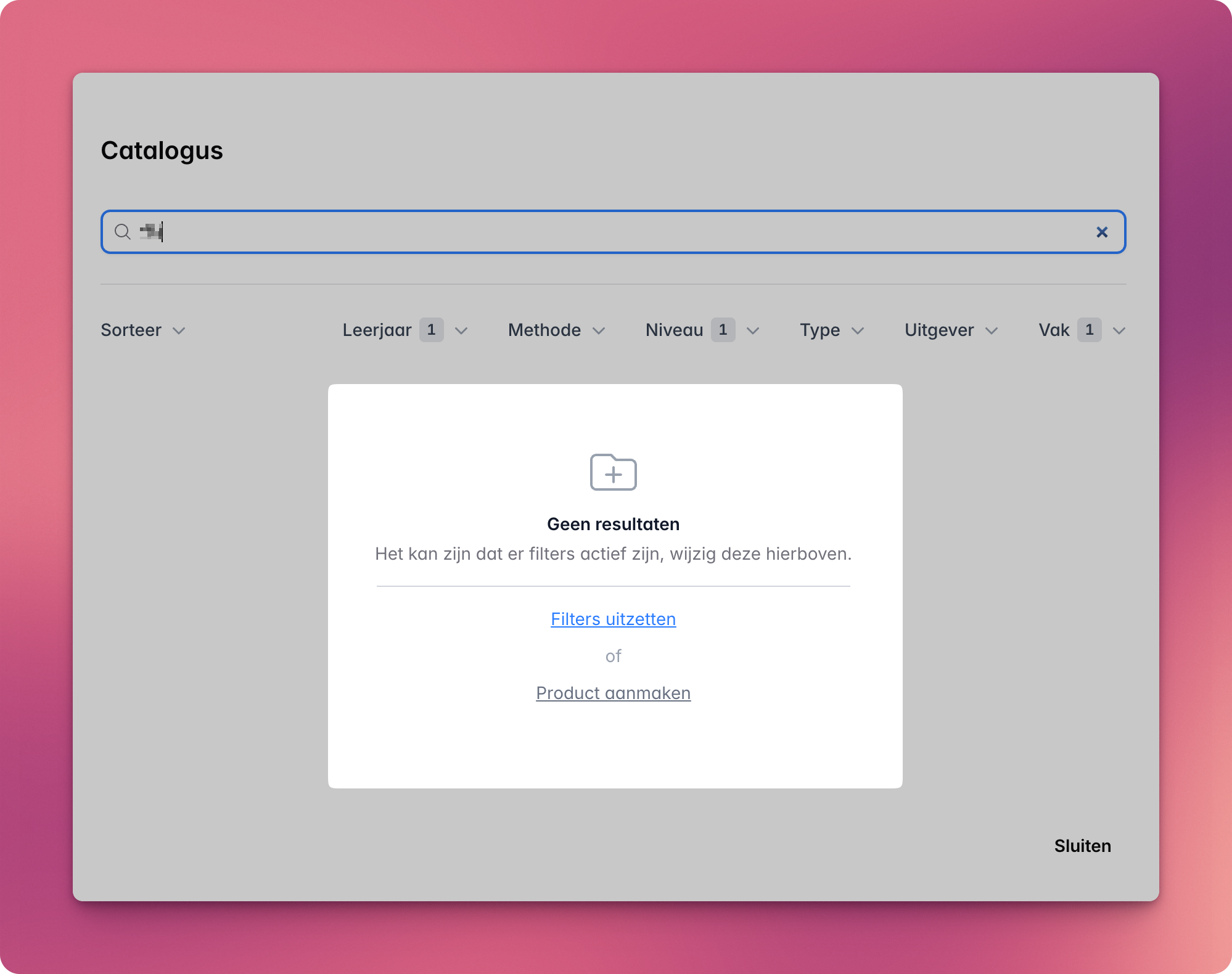Click the folder-plus icon above Geen resultaten
The height and width of the screenshot is (974, 1232).
pos(613,473)
